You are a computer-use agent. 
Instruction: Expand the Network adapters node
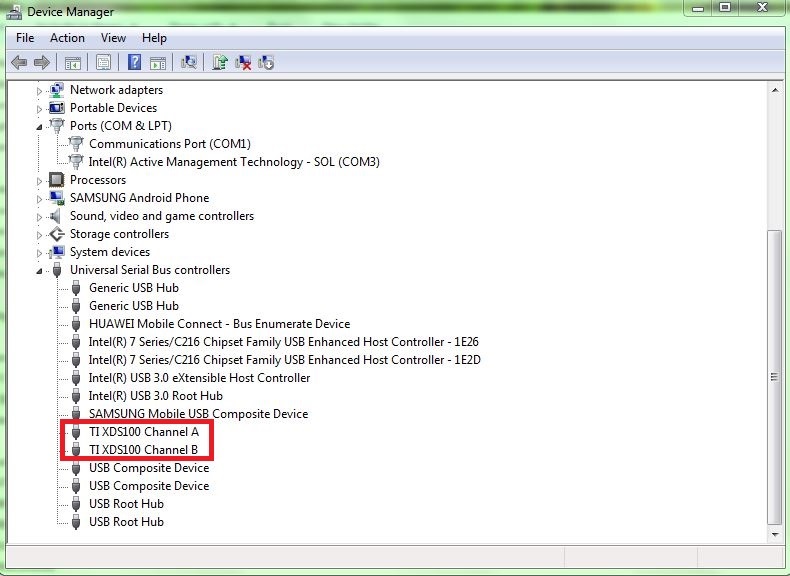[39, 91]
